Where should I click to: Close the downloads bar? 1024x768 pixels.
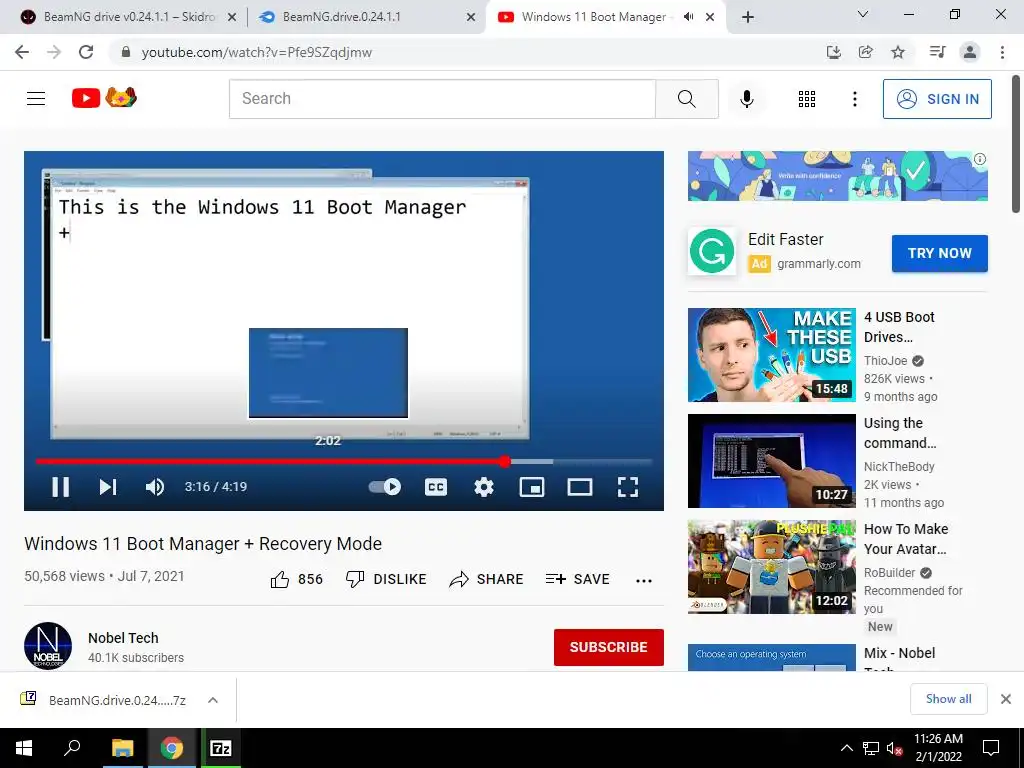pos(1006,699)
